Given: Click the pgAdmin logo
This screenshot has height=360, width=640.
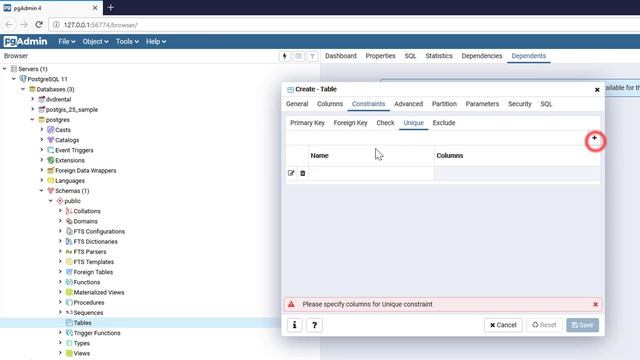Looking at the screenshot, I should (25, 41).
